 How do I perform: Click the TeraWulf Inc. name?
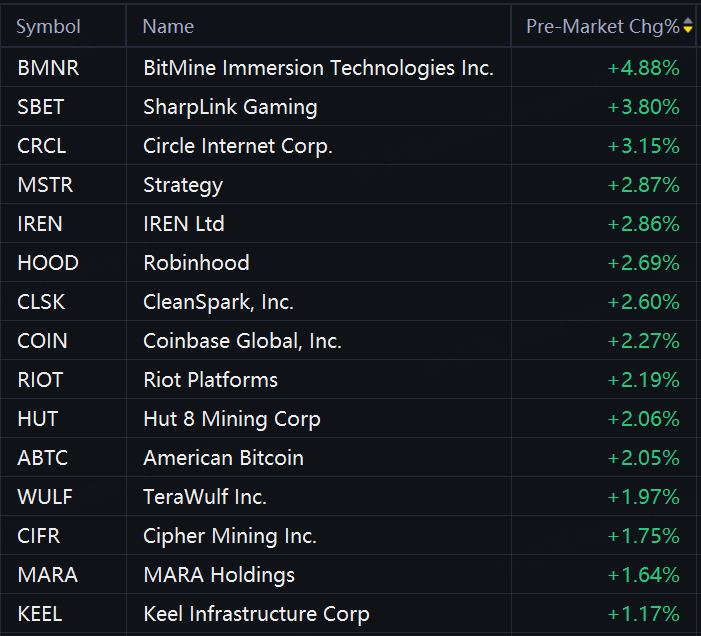pyautogui.click(x=205, y=497)
